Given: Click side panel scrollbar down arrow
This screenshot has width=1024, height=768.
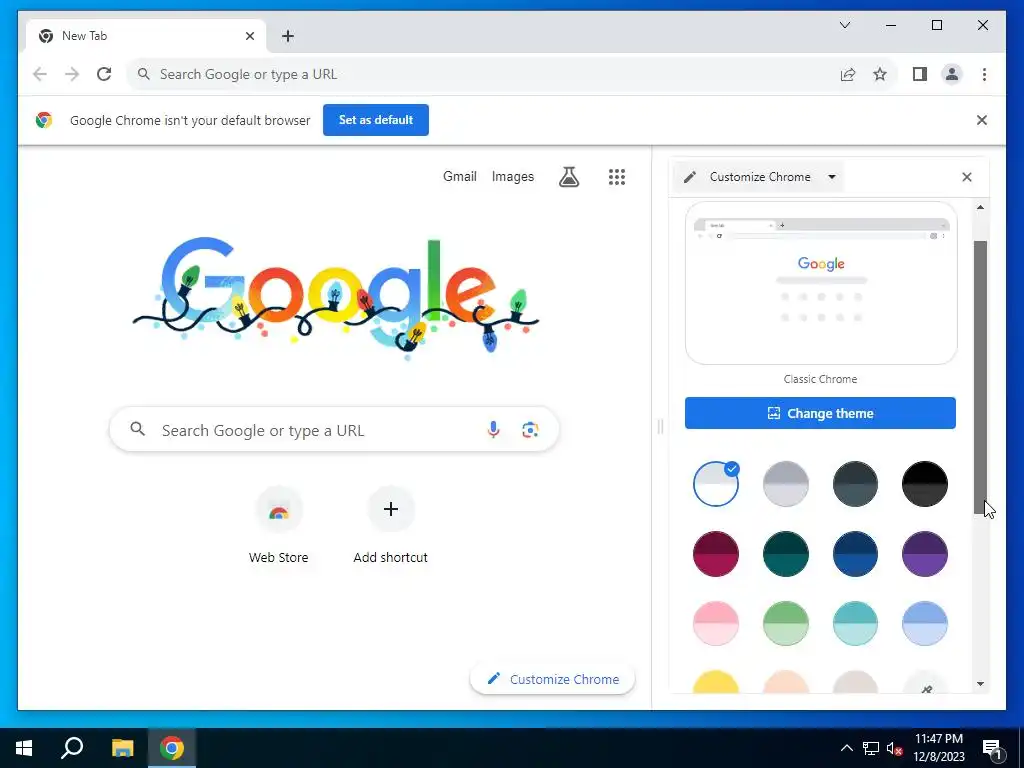Looking at the screenshot, I should click(x=980, y=684).
